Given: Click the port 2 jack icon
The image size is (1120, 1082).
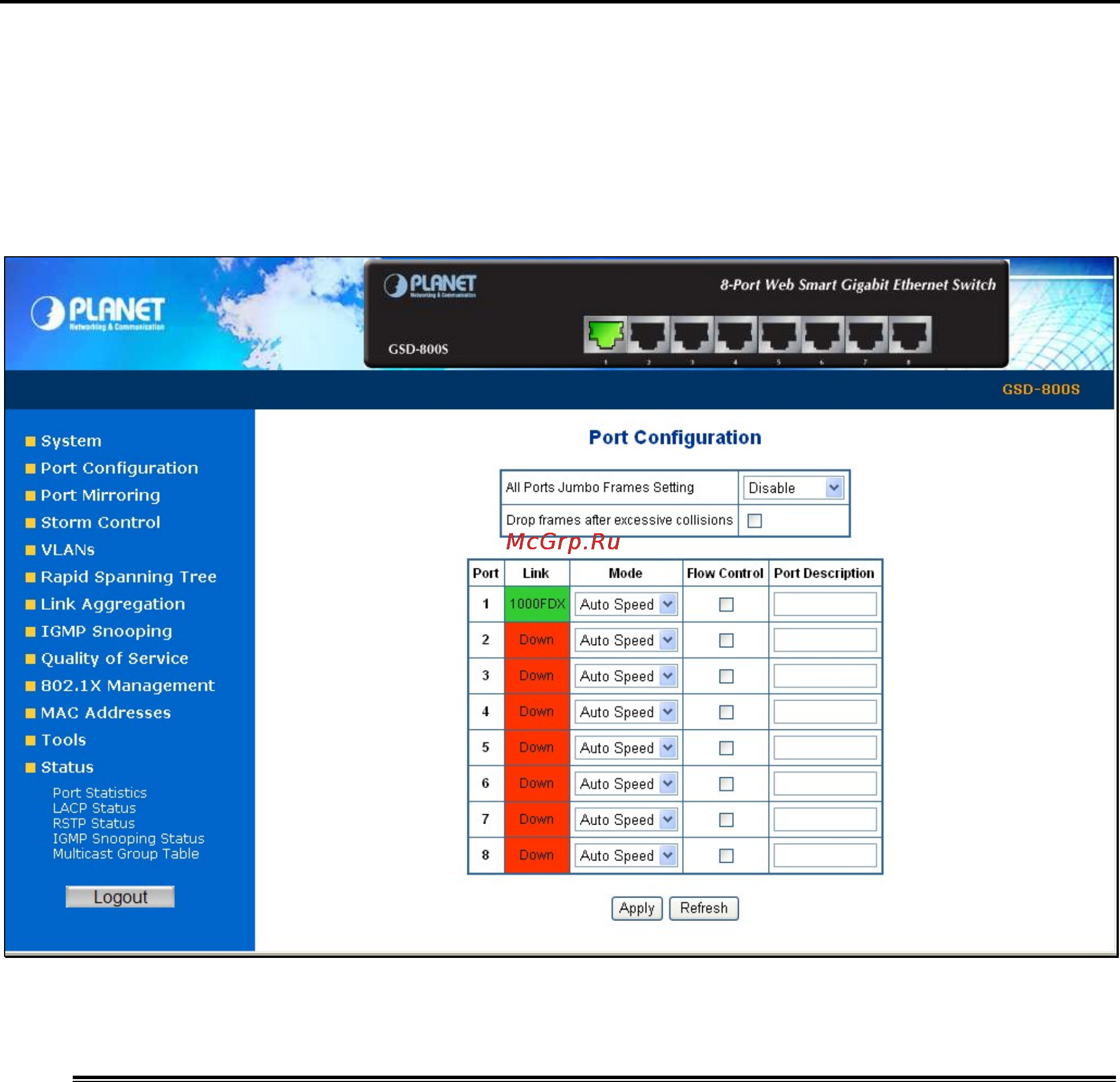Looking at the screenshot, I should (x=649, y=334).
